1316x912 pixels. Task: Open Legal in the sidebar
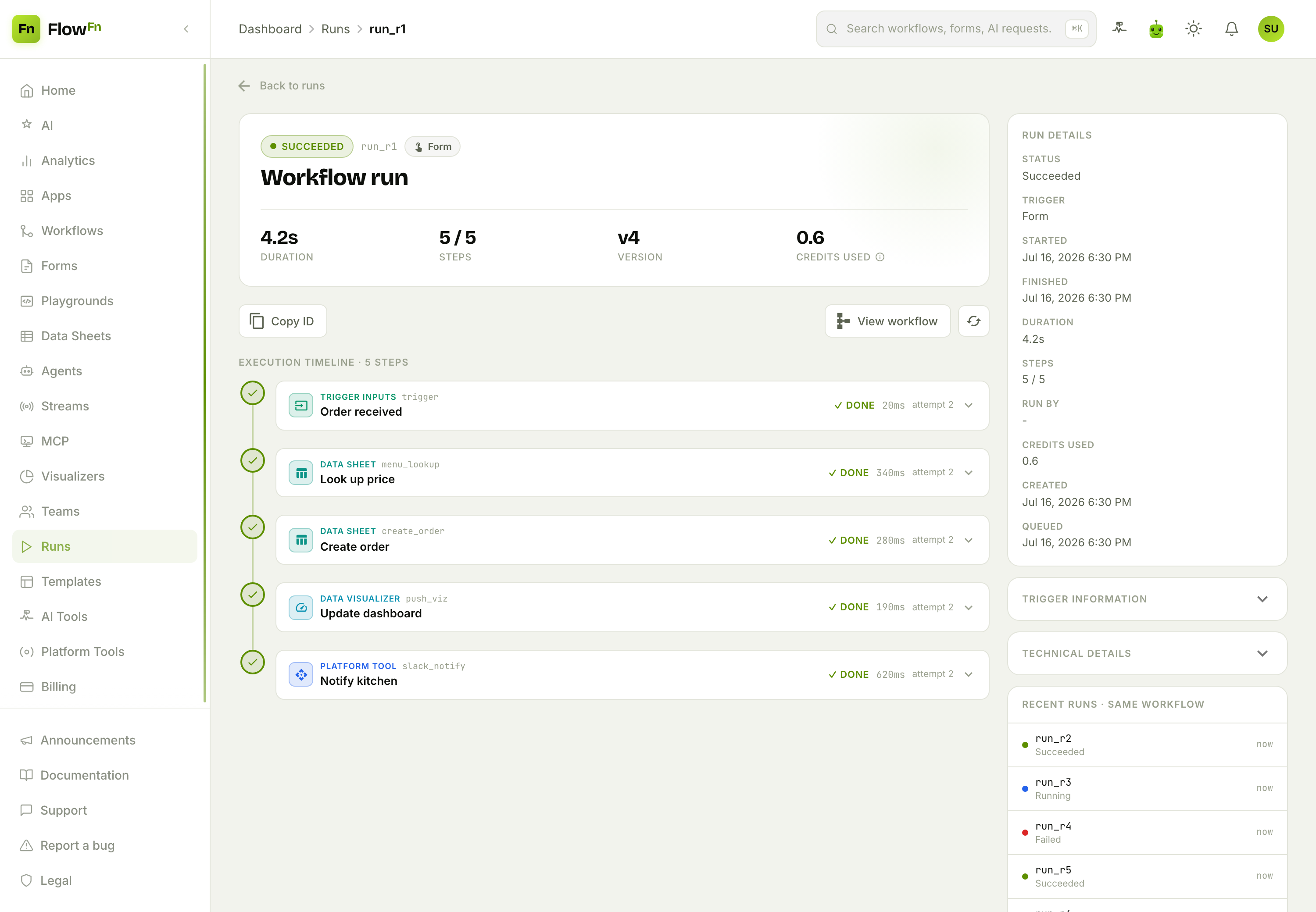tap(104, 880)
